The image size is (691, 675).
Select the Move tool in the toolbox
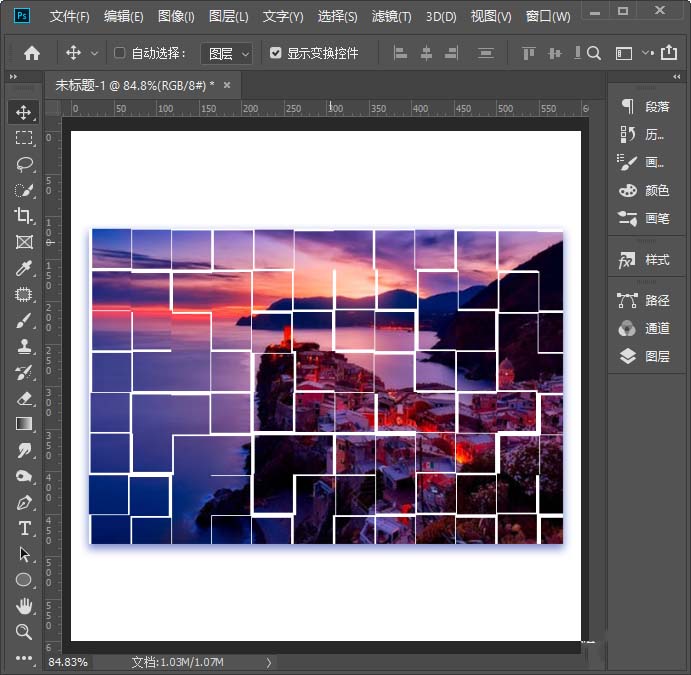24,112
